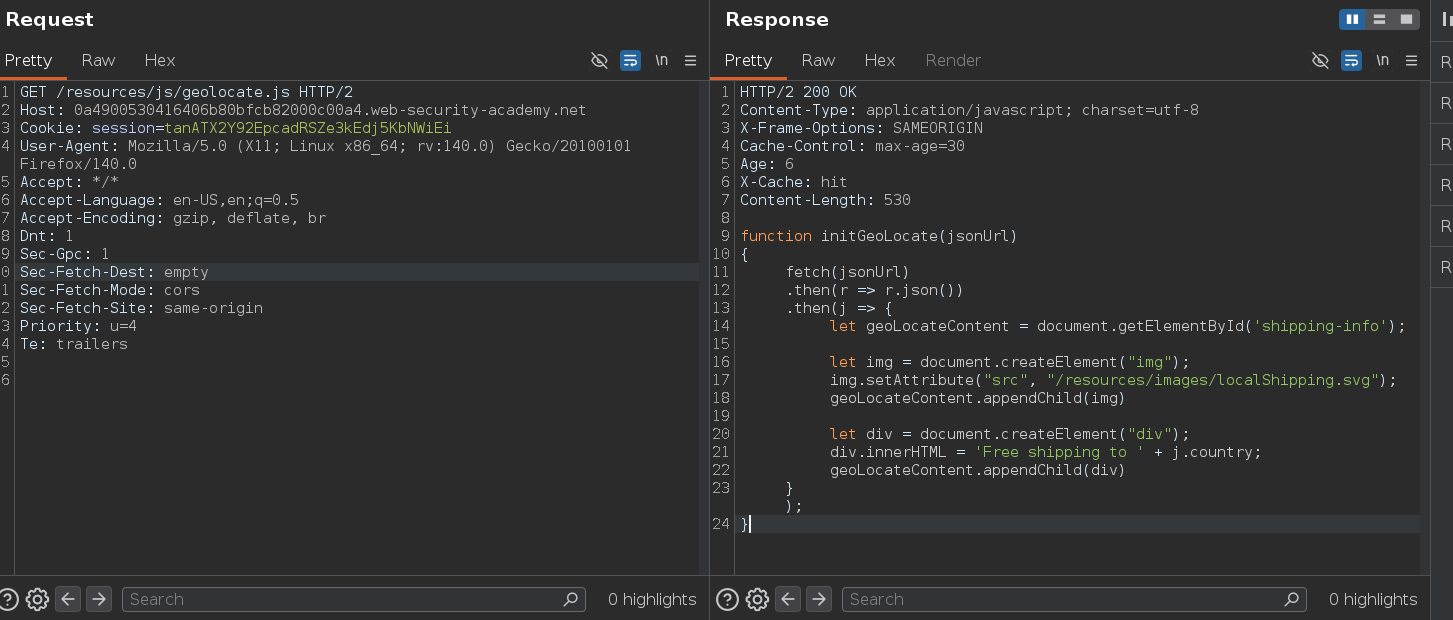1453x620 pixels.
Task: Toggle \n newline display in Response panel
Action: pos(1382,60)
